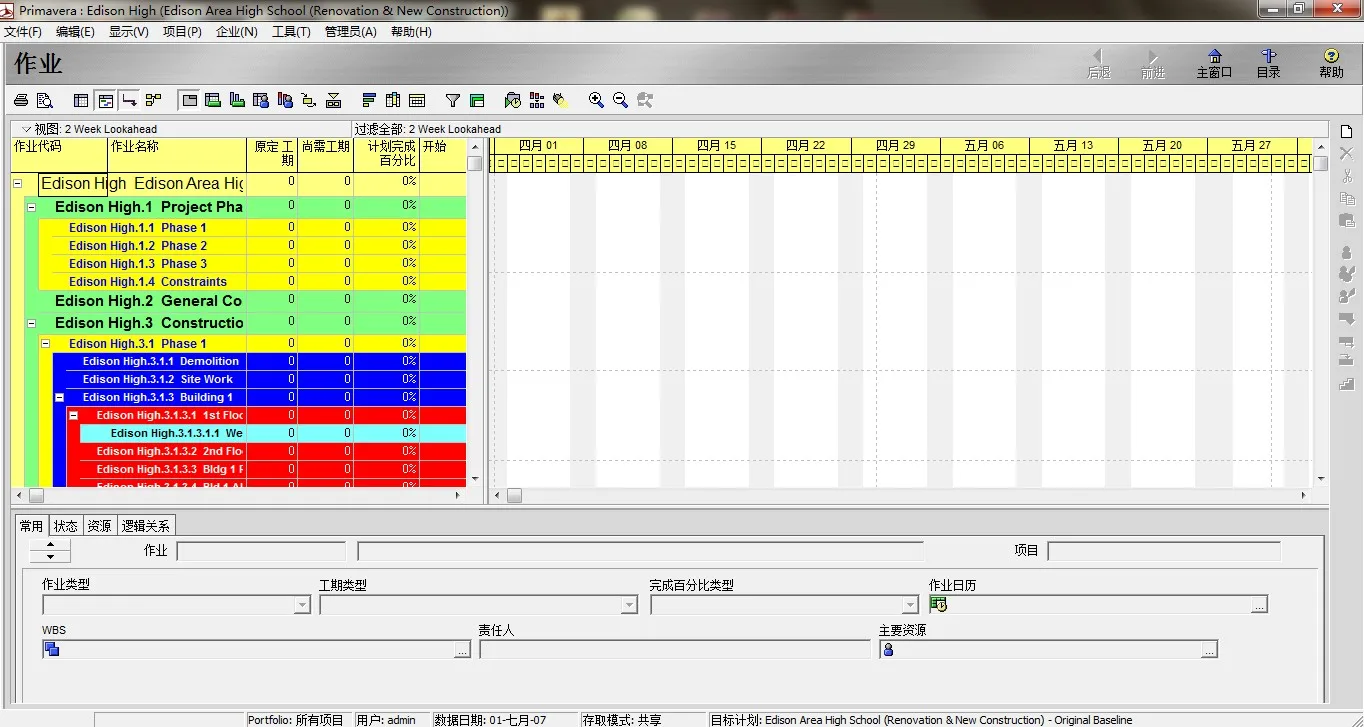Open the 作业类型 dropdown

pyautogui.click(x=302, y=605)
